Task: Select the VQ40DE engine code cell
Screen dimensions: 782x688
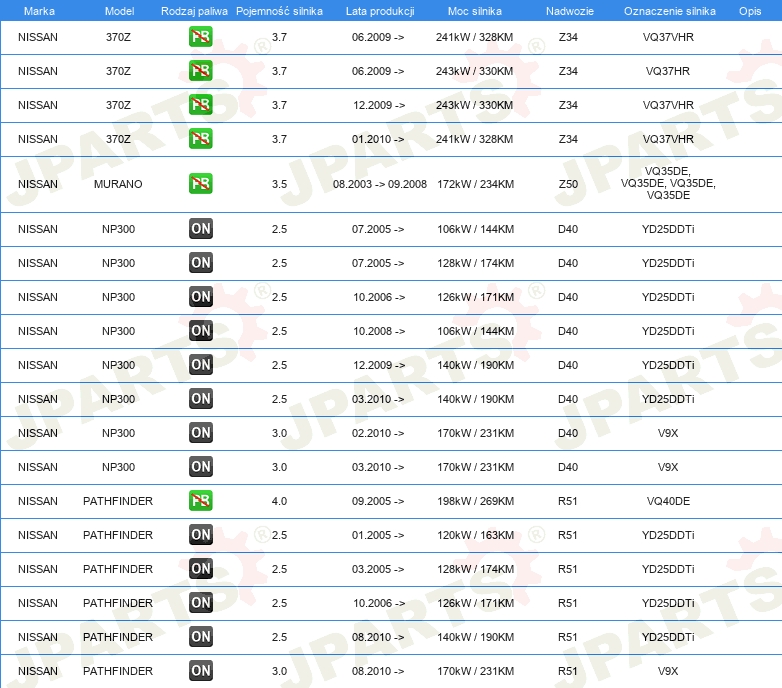Action: [x=667, y=501]
